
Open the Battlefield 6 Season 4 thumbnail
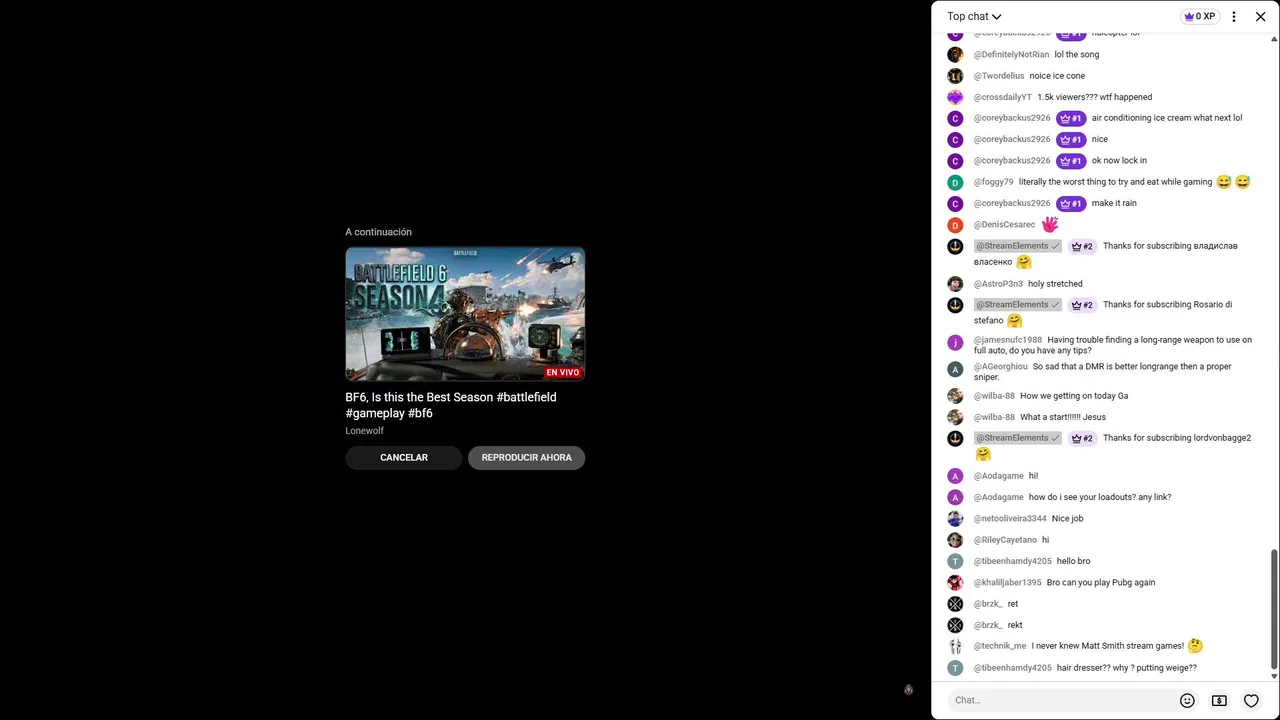465,314
